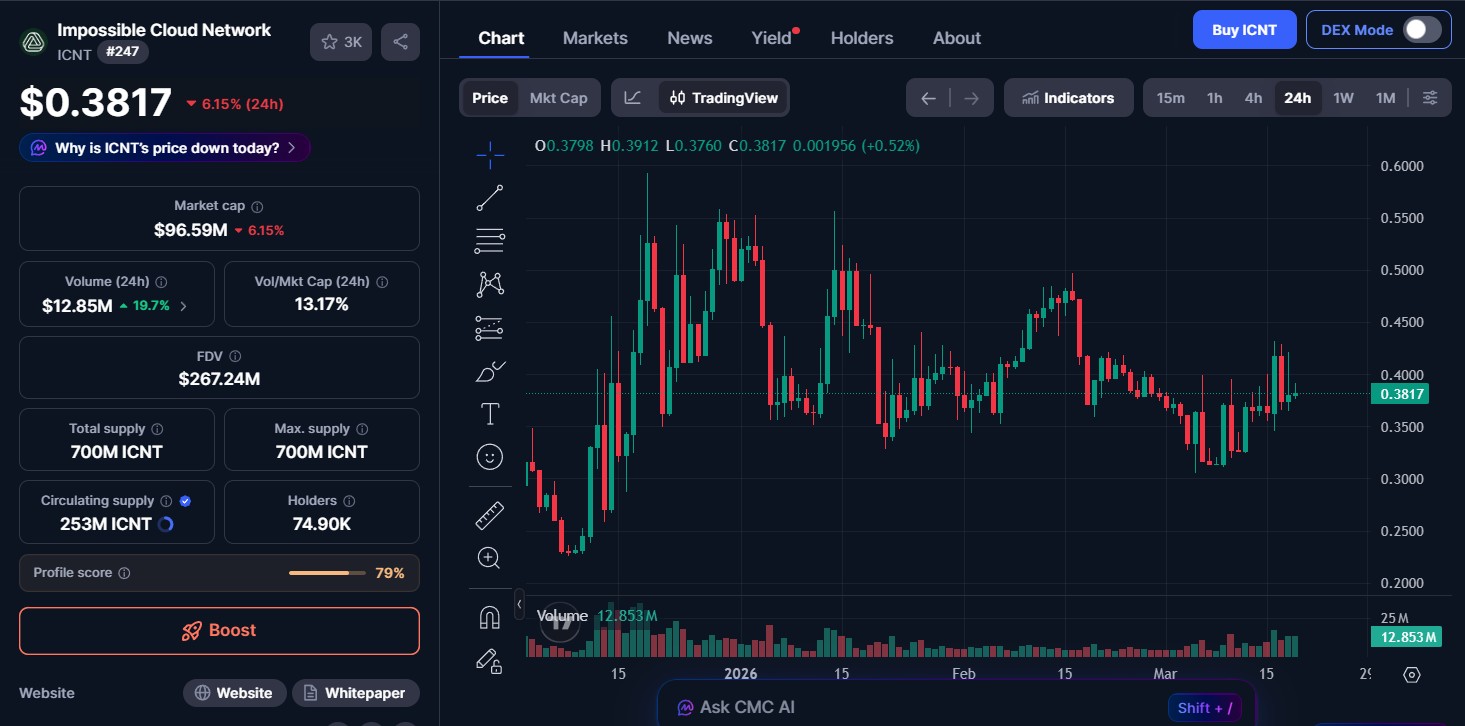Click the Ask CMC AI input field
Image resolution: width=1465 pixels, height=726 pixels.
950,706
